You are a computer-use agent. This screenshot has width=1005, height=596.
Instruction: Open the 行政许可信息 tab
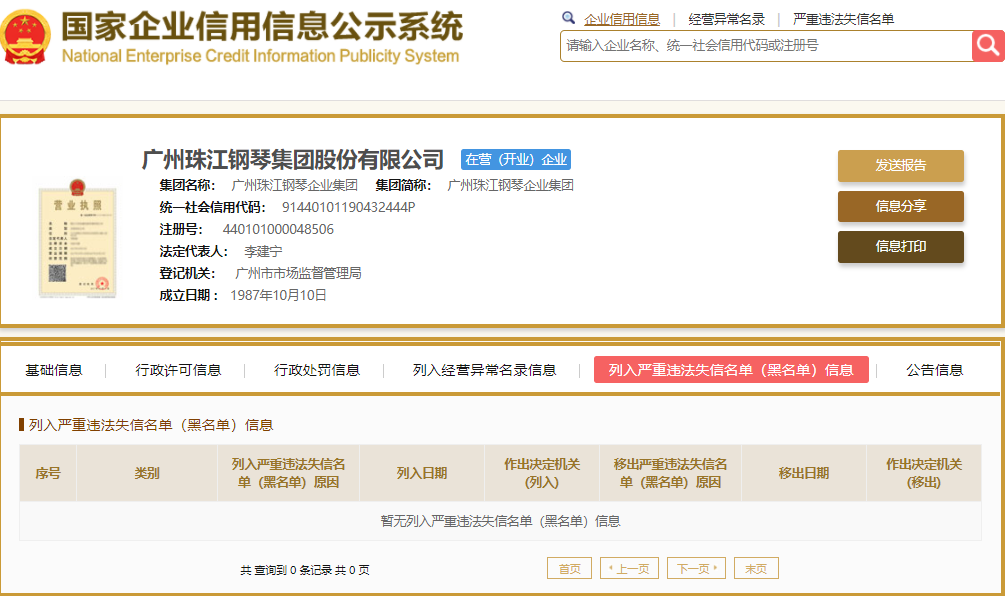coord(178,370)
